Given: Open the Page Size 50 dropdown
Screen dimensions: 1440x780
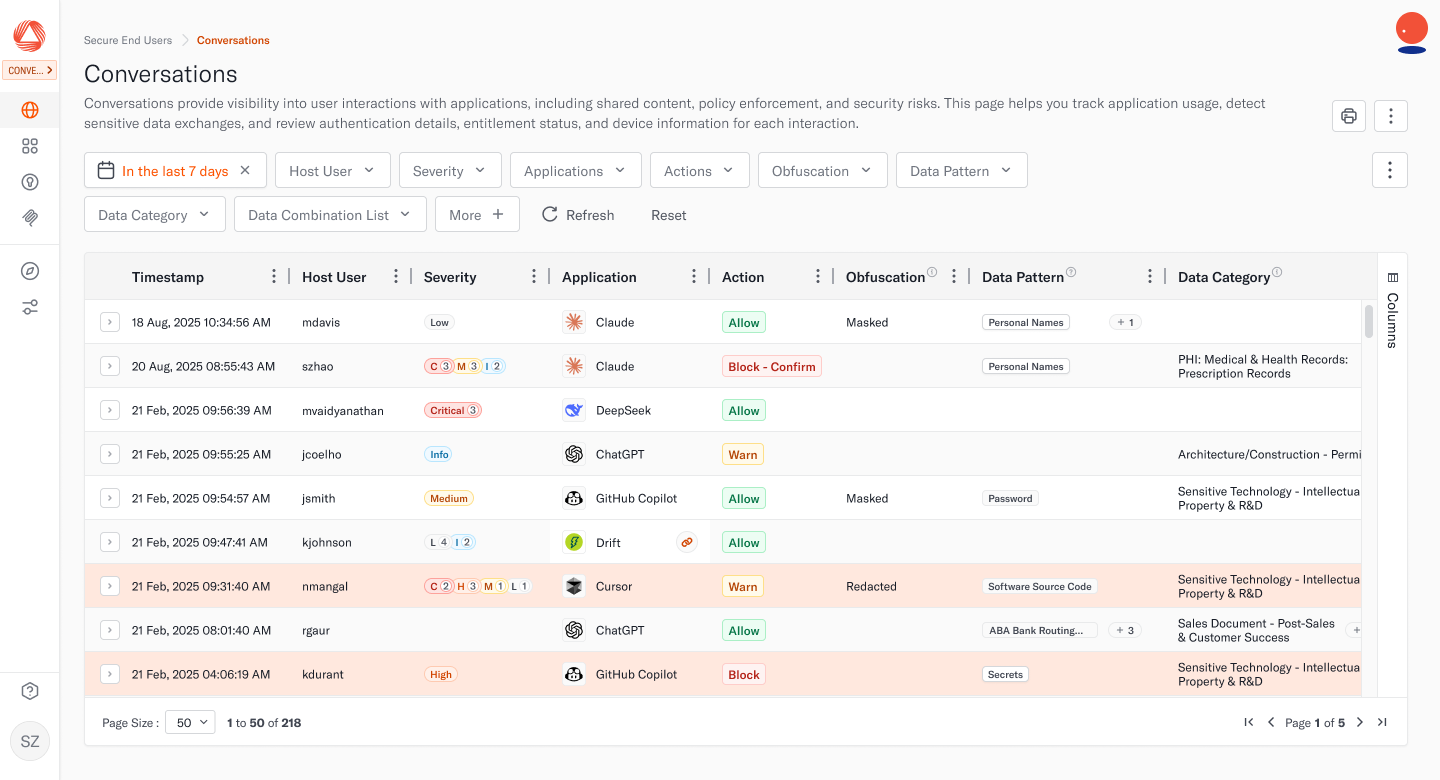Looking at the screenshot, I should (x=190, y=722).
